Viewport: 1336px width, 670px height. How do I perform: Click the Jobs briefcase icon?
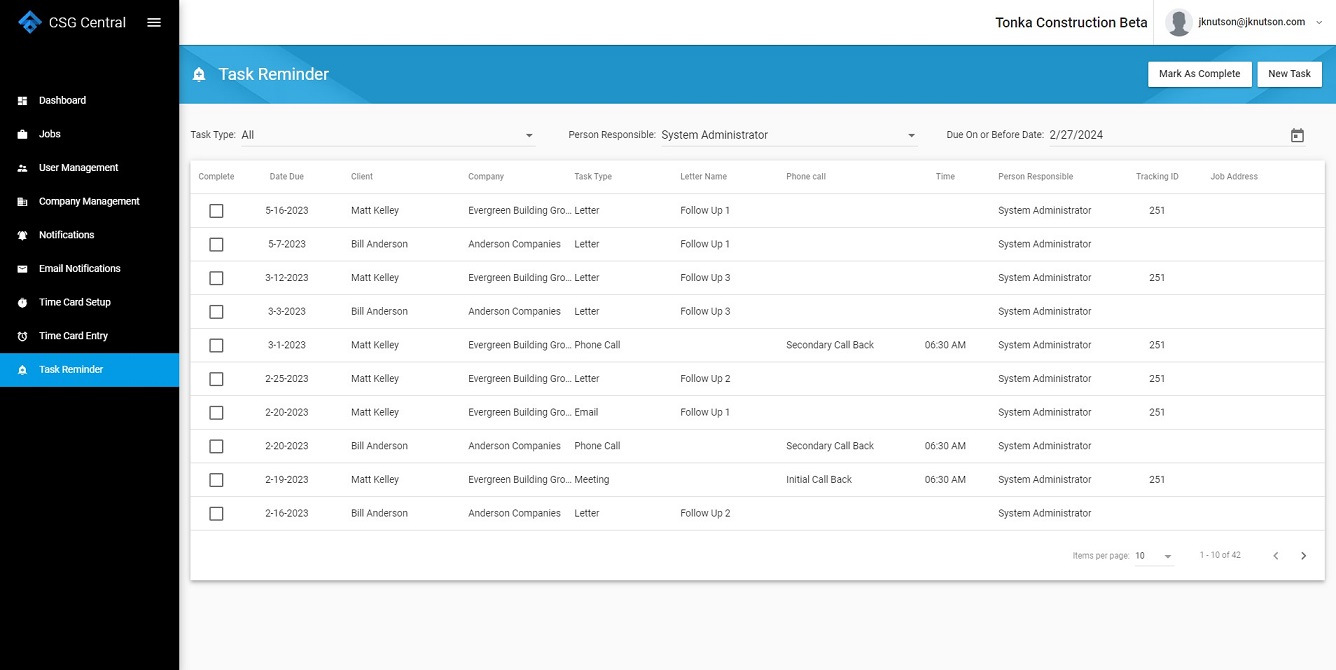22,134
